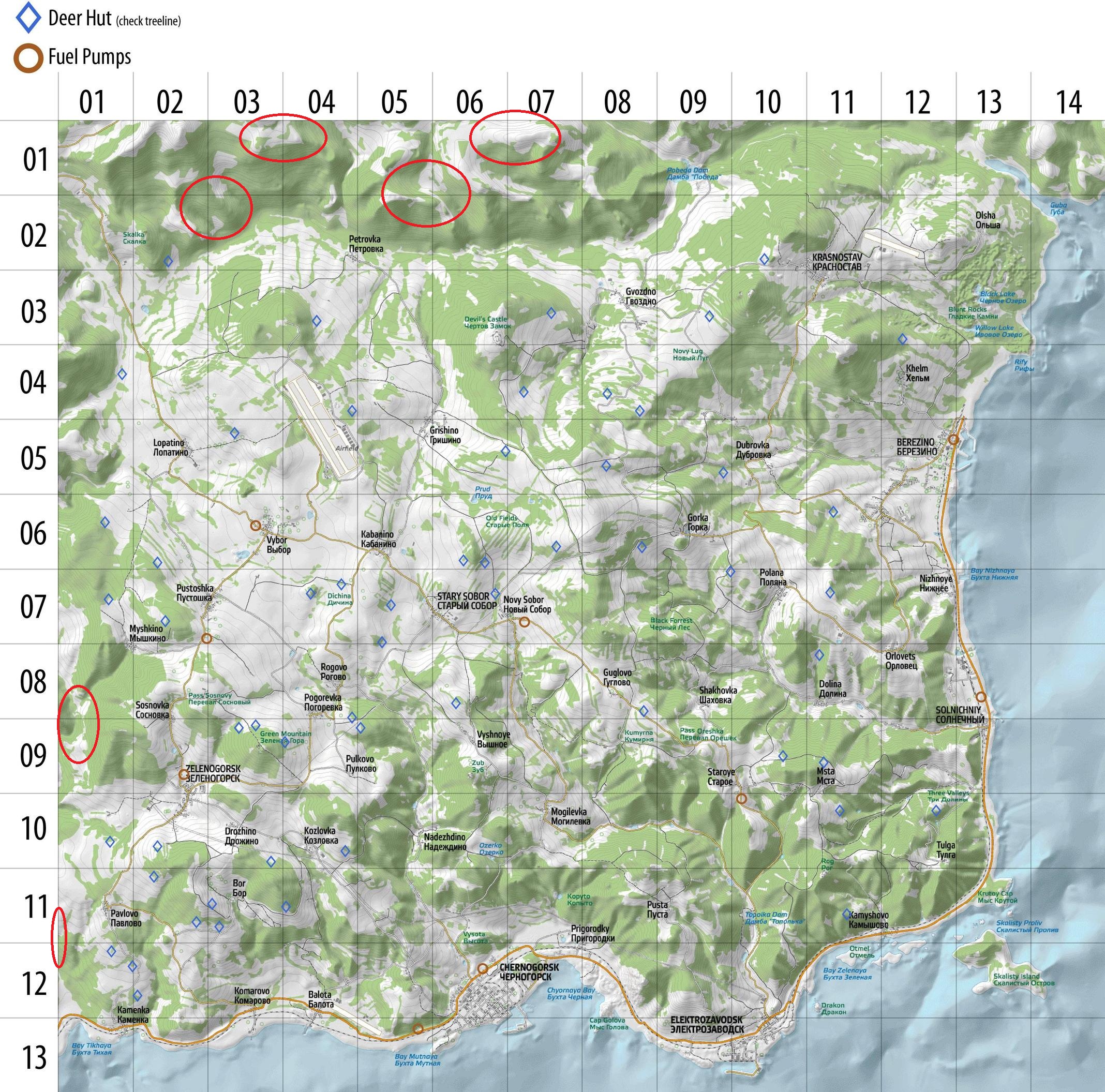Click the deer hut west of Polana
The width and height of the screenshot is (1105, 1092).
(x=730, y=572)
